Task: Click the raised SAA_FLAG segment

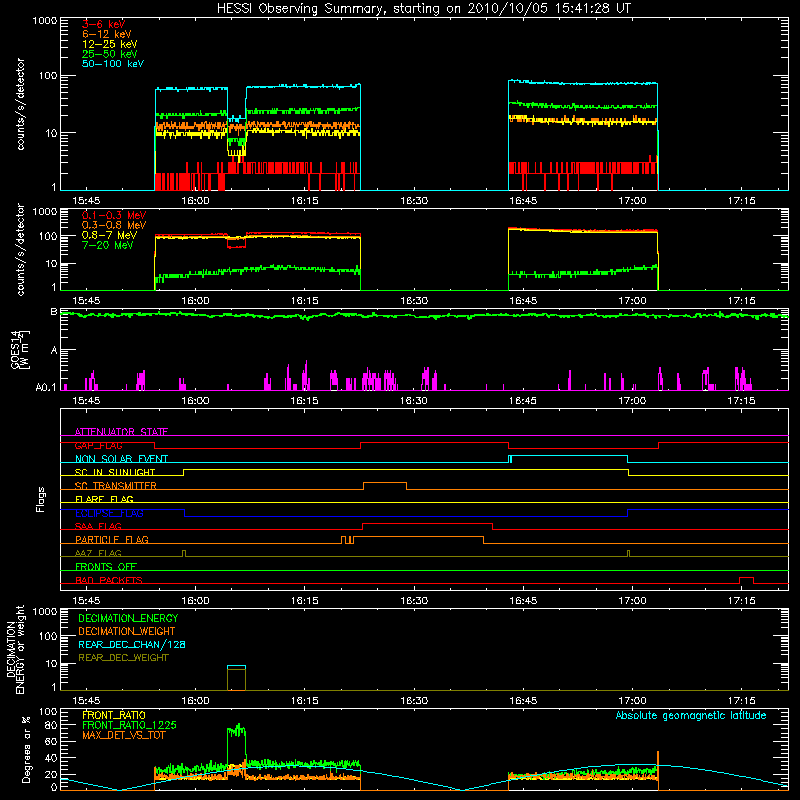Action: pyautogui.click(x=427, y=526)
